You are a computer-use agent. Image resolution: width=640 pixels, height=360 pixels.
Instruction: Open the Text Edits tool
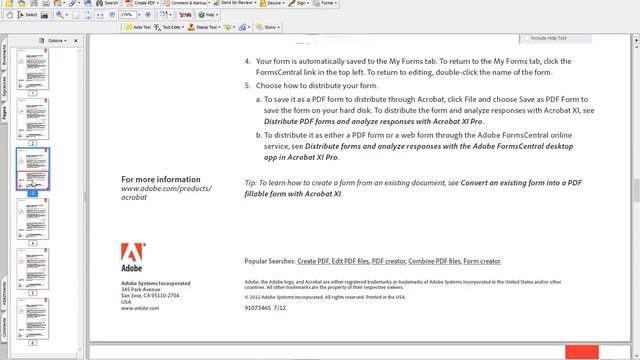pos(169,27)
